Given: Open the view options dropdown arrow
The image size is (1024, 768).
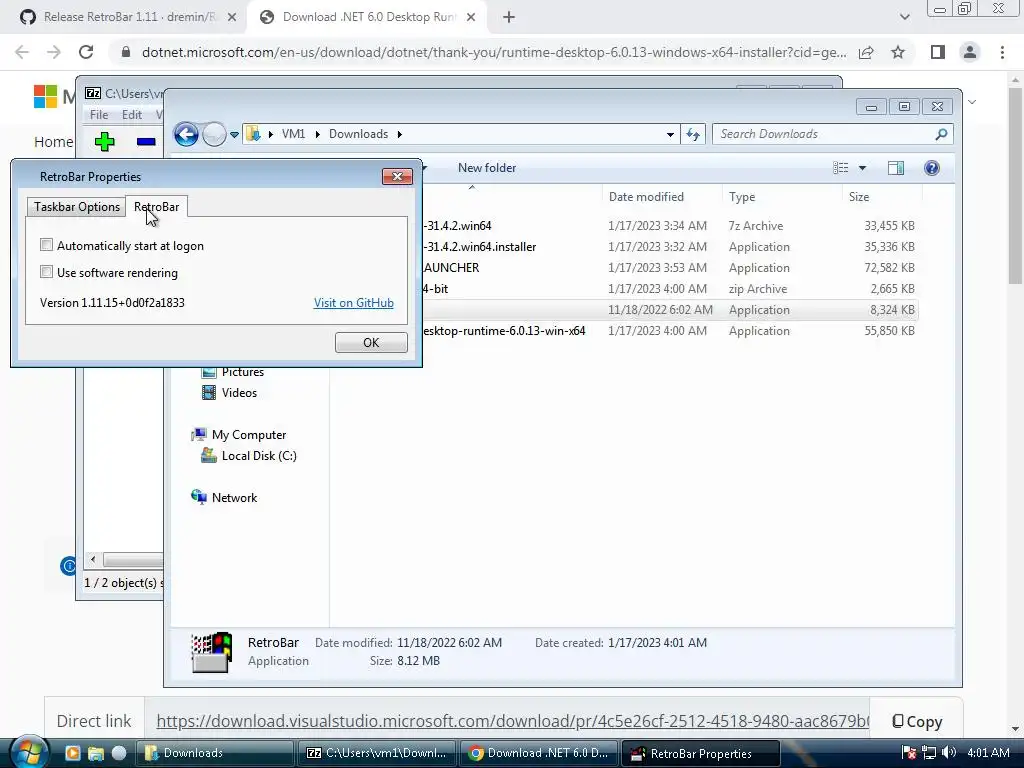Looking at the screenshot, I should click(x=862, y=168).
